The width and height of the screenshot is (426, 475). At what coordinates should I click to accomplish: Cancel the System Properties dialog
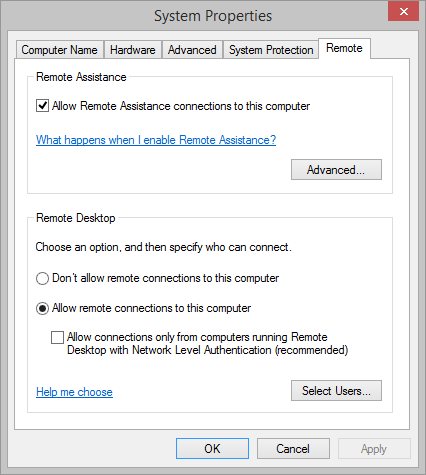[x=293, y=449]
